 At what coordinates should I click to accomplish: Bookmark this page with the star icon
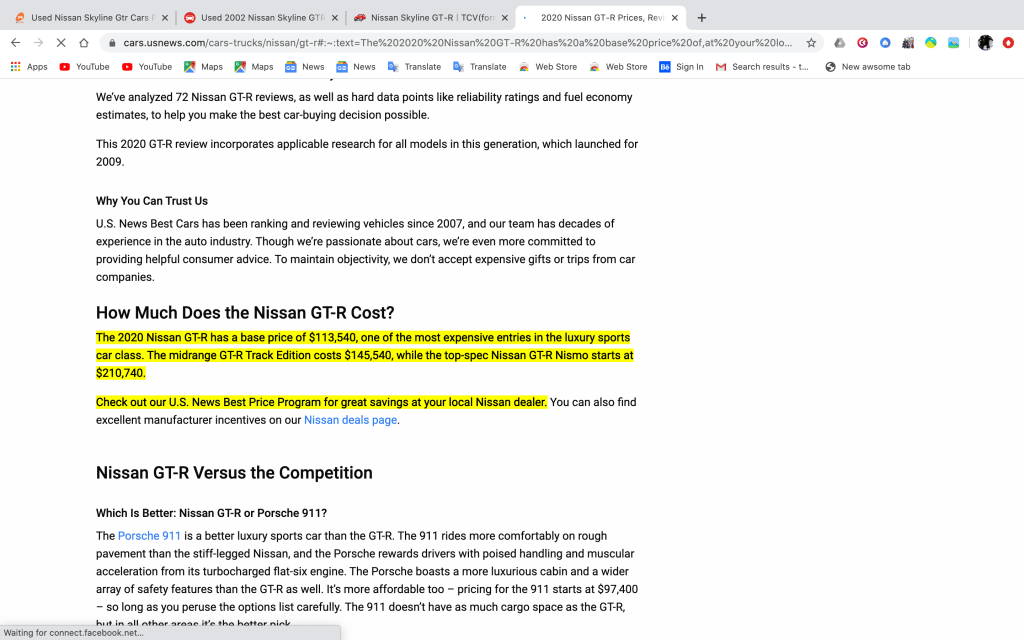click(x=811, y=43)
